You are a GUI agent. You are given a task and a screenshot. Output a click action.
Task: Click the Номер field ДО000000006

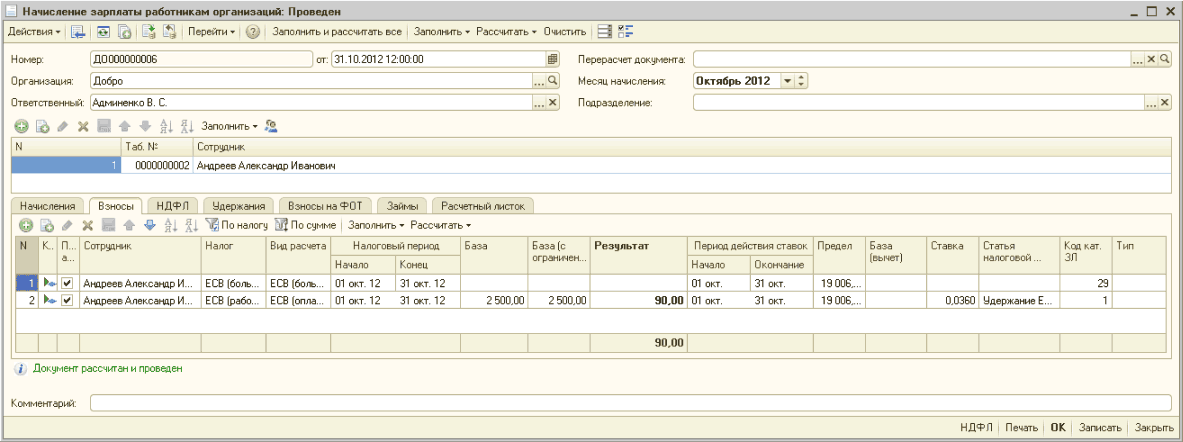click(x=201, y=59)
